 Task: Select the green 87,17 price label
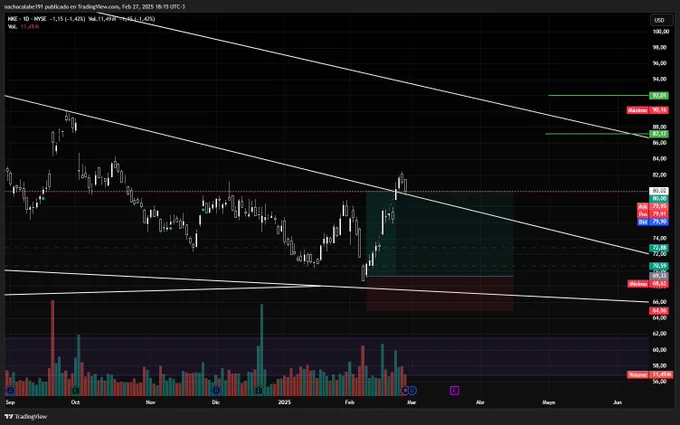point(659,134)
